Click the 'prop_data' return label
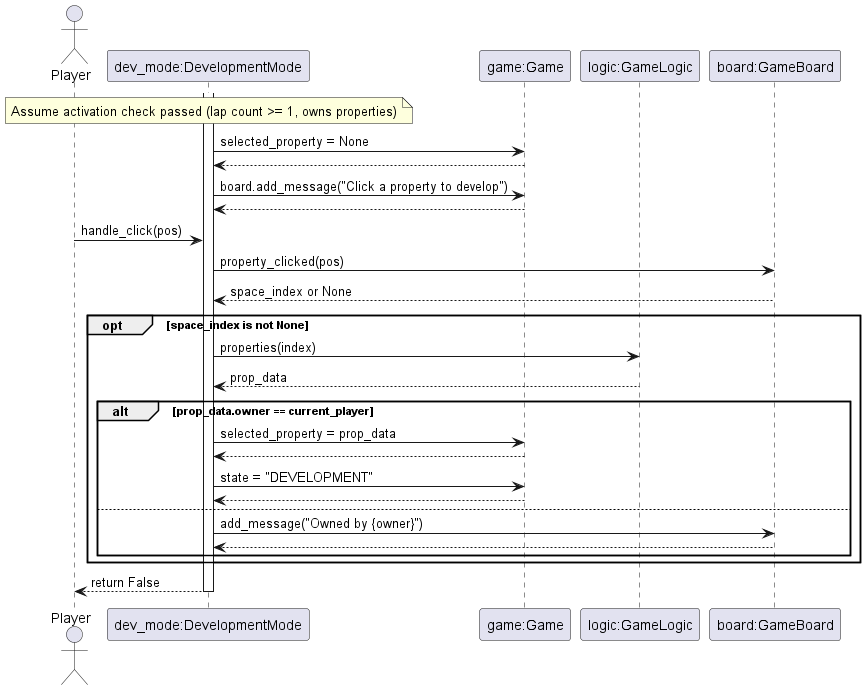865x690 pixels. 258,378
